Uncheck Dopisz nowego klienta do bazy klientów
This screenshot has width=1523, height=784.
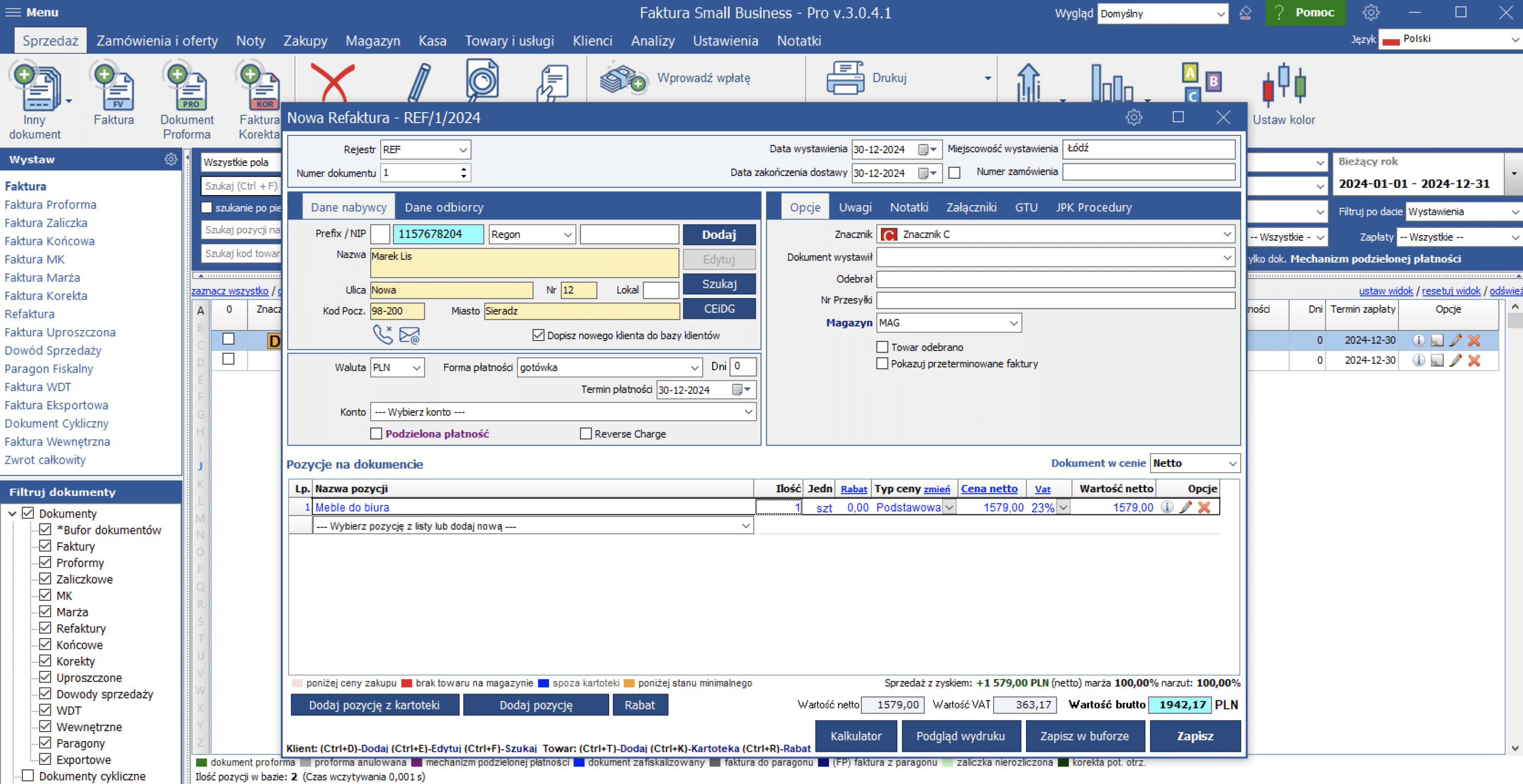coord(538,336)
